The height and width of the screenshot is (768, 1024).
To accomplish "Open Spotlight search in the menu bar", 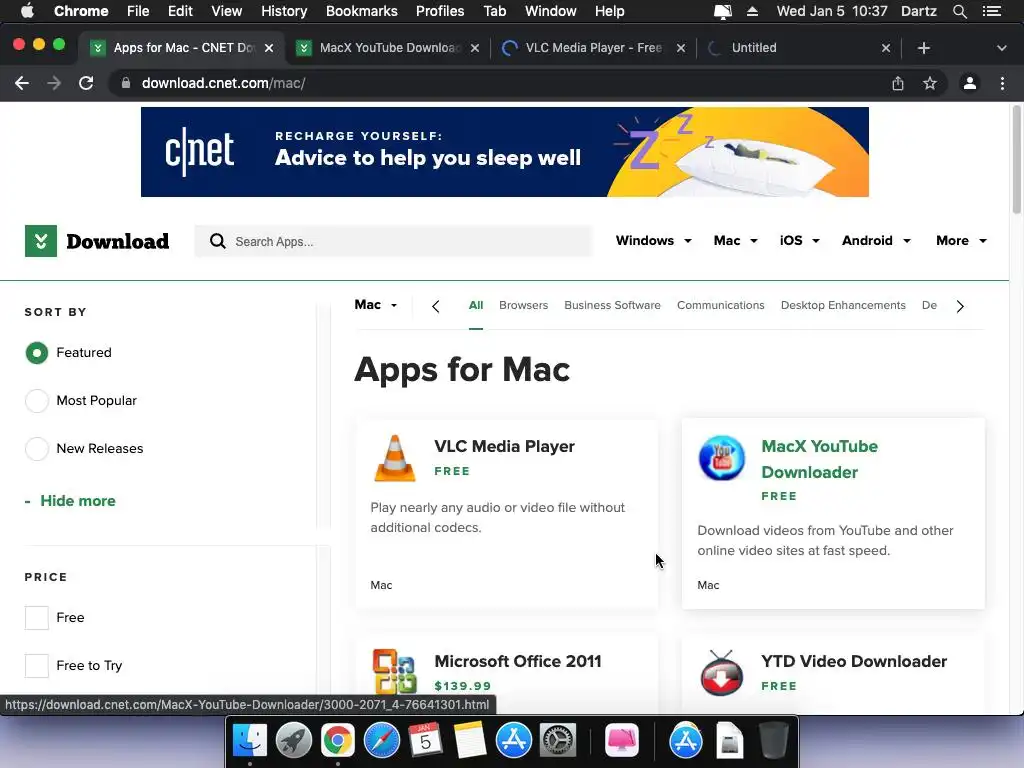I will coord(959,11).
